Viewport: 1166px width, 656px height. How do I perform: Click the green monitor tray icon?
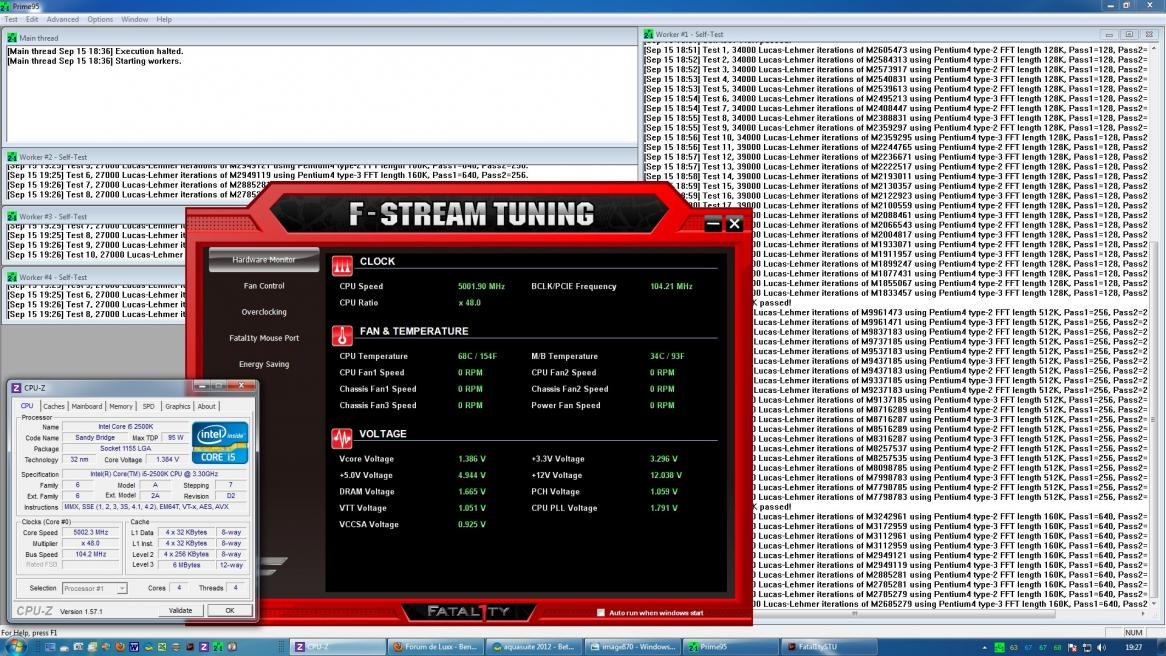(x=999, y=647)
